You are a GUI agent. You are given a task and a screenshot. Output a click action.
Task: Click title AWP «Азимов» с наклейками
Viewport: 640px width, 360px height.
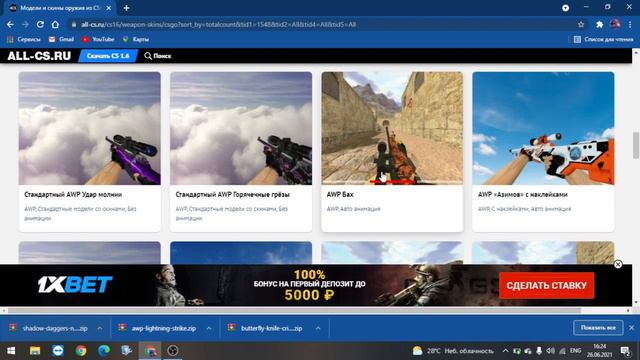(x=523, y=194)
